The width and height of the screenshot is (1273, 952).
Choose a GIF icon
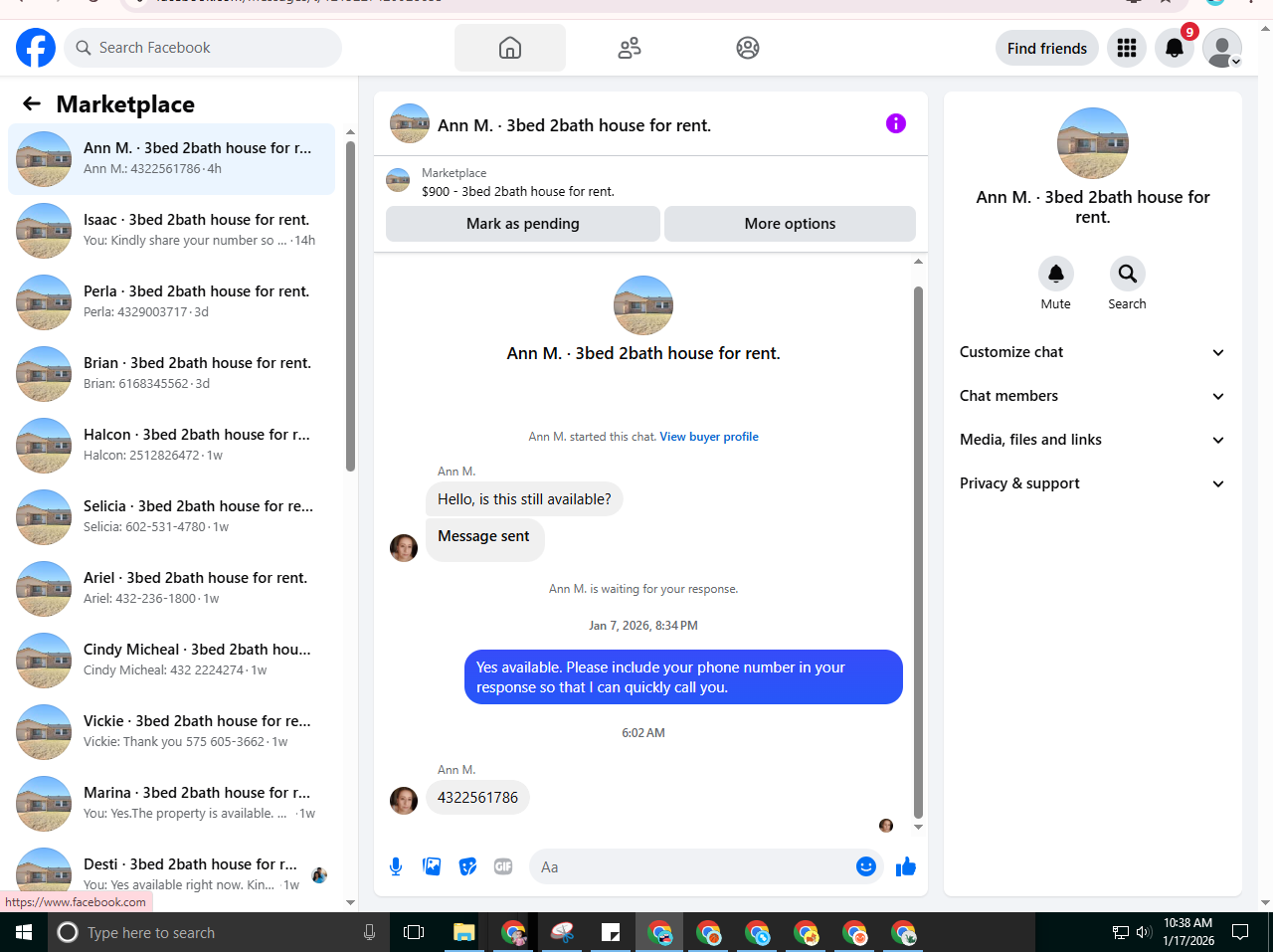pos(503,866)
